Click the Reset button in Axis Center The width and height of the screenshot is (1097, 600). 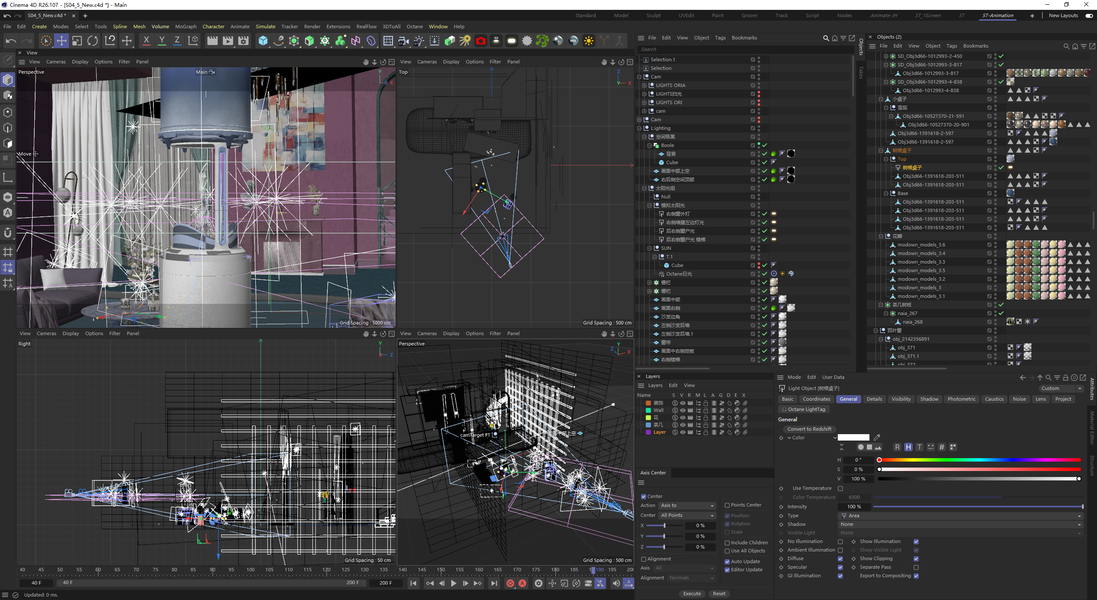click(x=719, y=593)
